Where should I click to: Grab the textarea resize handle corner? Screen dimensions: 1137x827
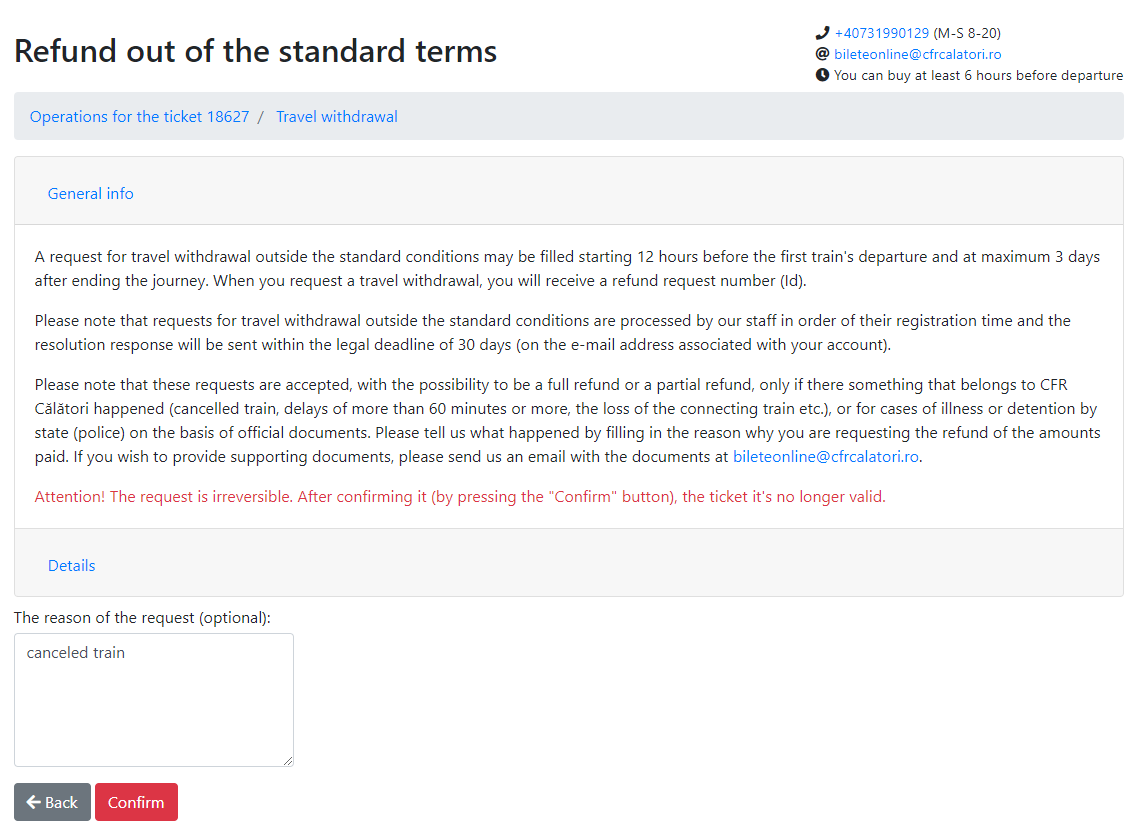click(x=288, y=760)
